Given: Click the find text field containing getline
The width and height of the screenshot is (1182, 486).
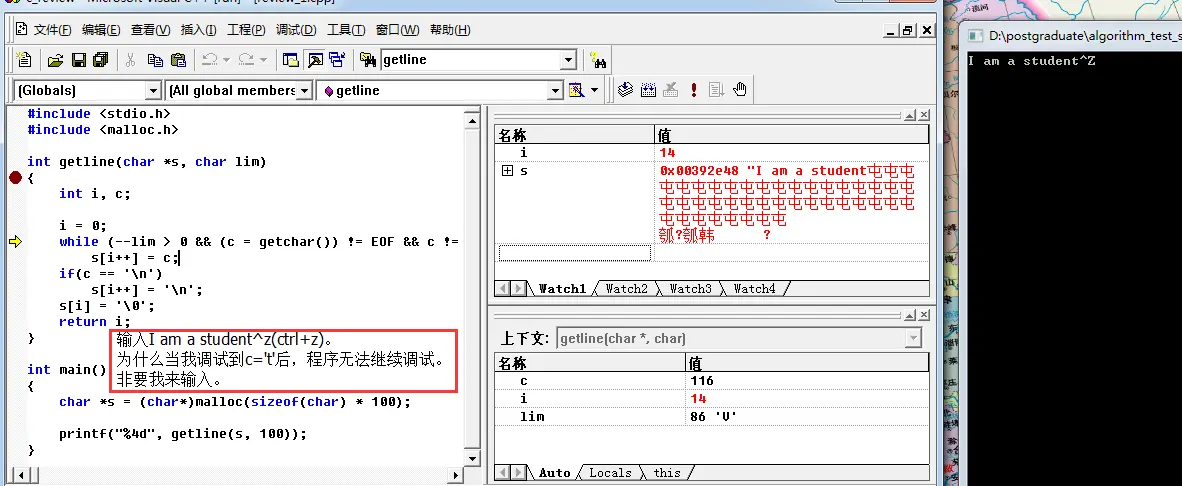Looking at the screenshot, I should point(470,60).
